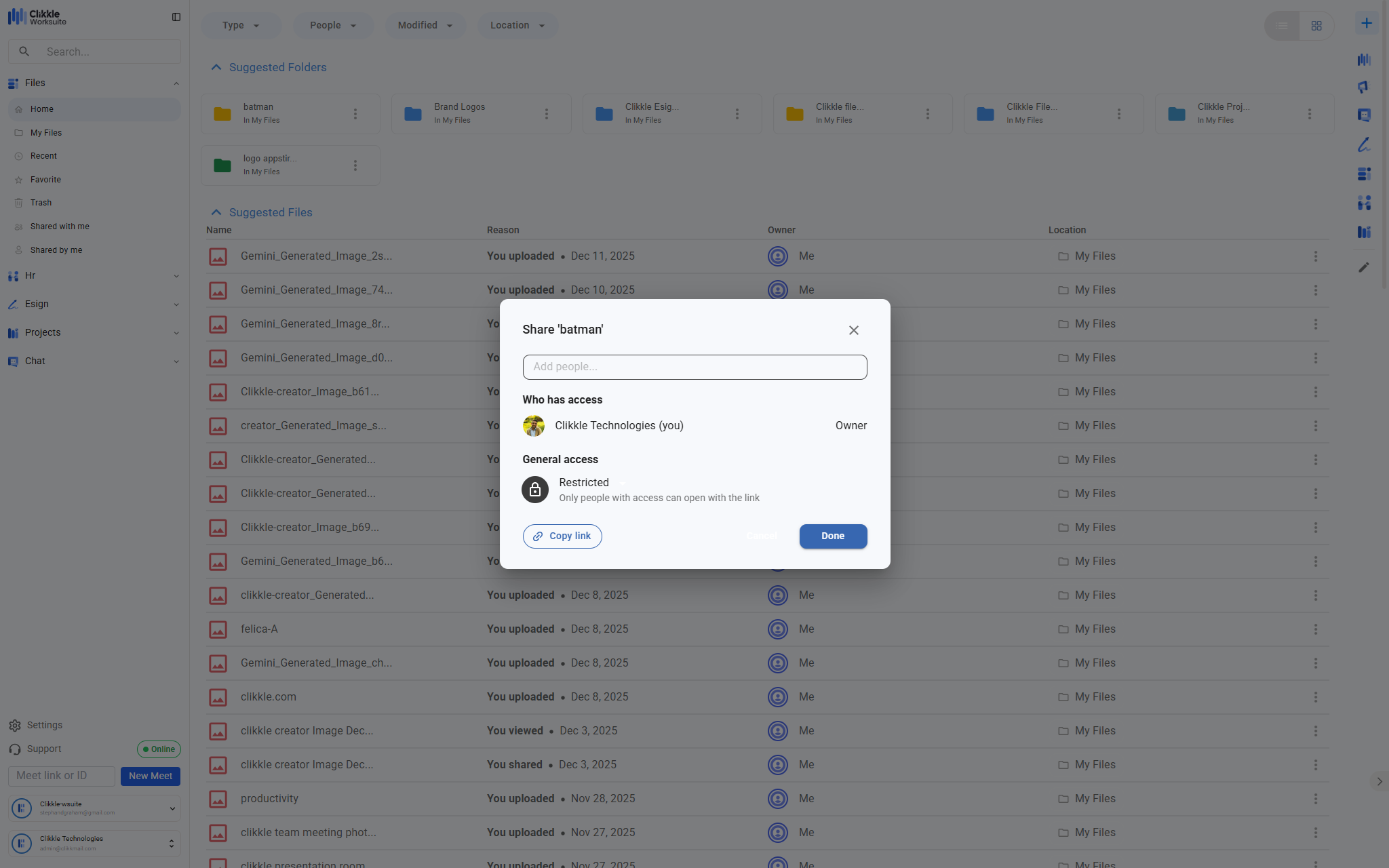Switch to grid view layout
Viewport: 1389px width, 868px height.
coord(1316,26)
